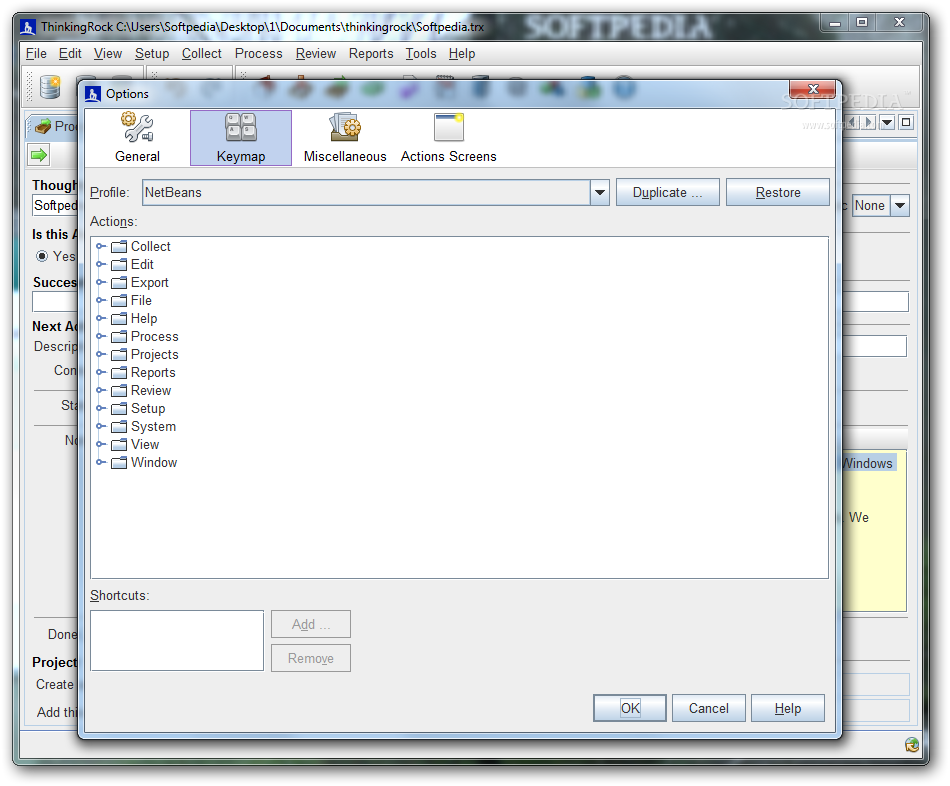This screenshot has height=786, width=950.
Task: Click the Restore button
Action: [778, 193]
